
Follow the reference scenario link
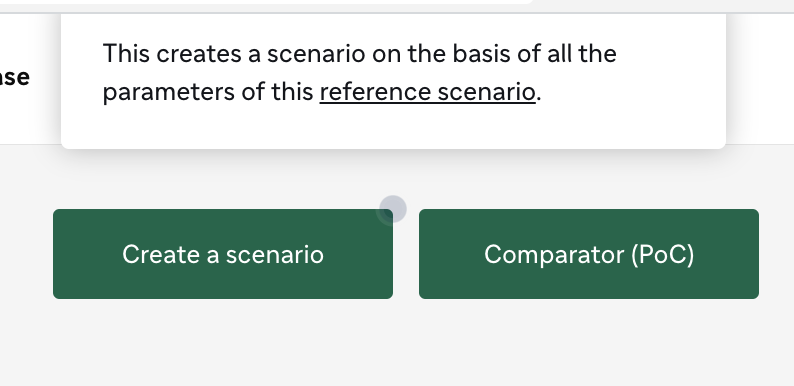coord(427,92)
